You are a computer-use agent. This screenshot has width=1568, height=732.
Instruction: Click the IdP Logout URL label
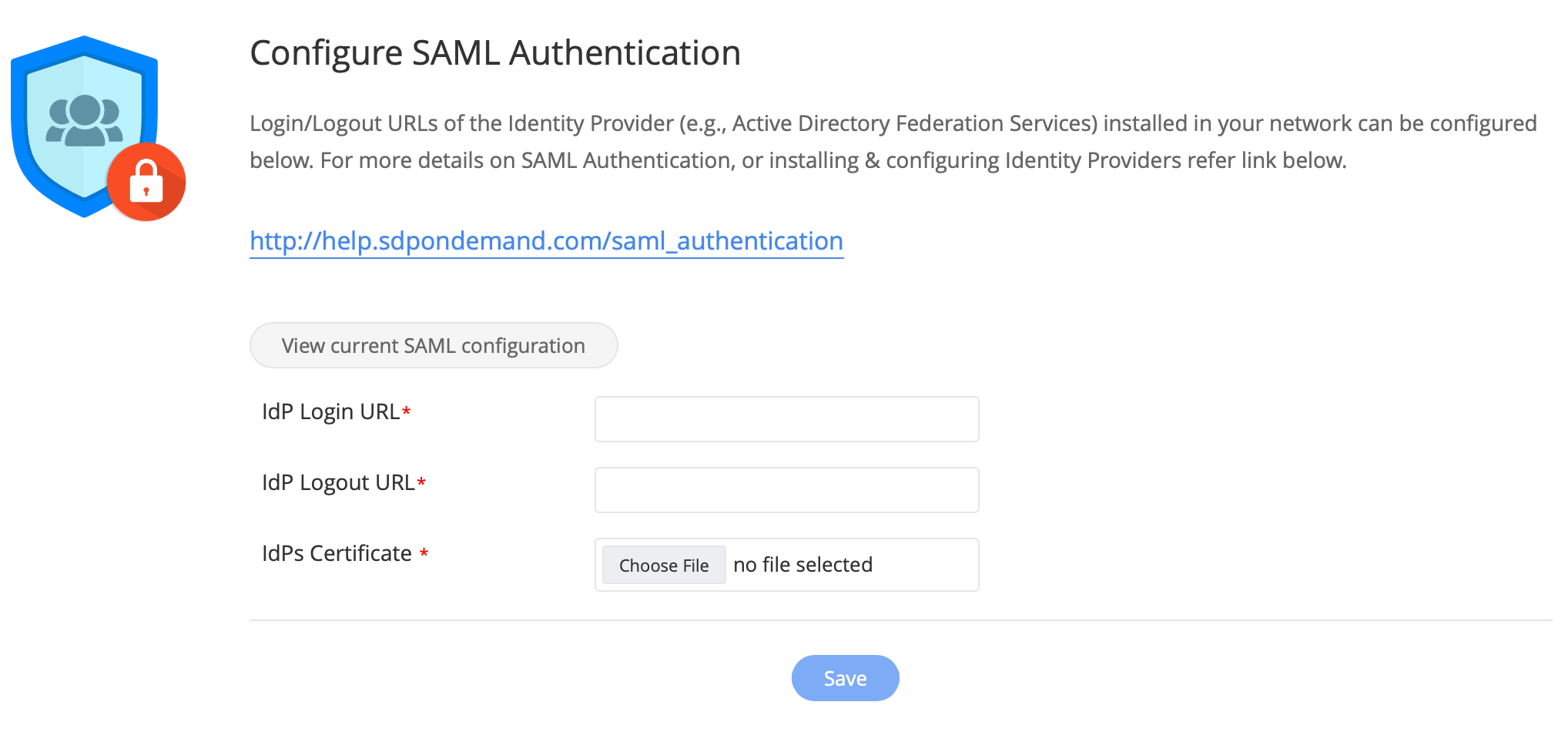(338, 483)
